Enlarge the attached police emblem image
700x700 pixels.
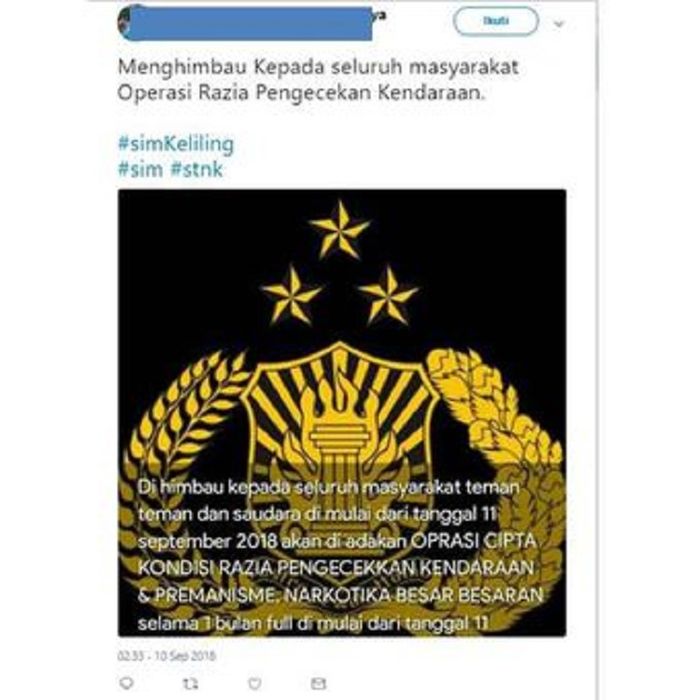[x=342, y=412]
